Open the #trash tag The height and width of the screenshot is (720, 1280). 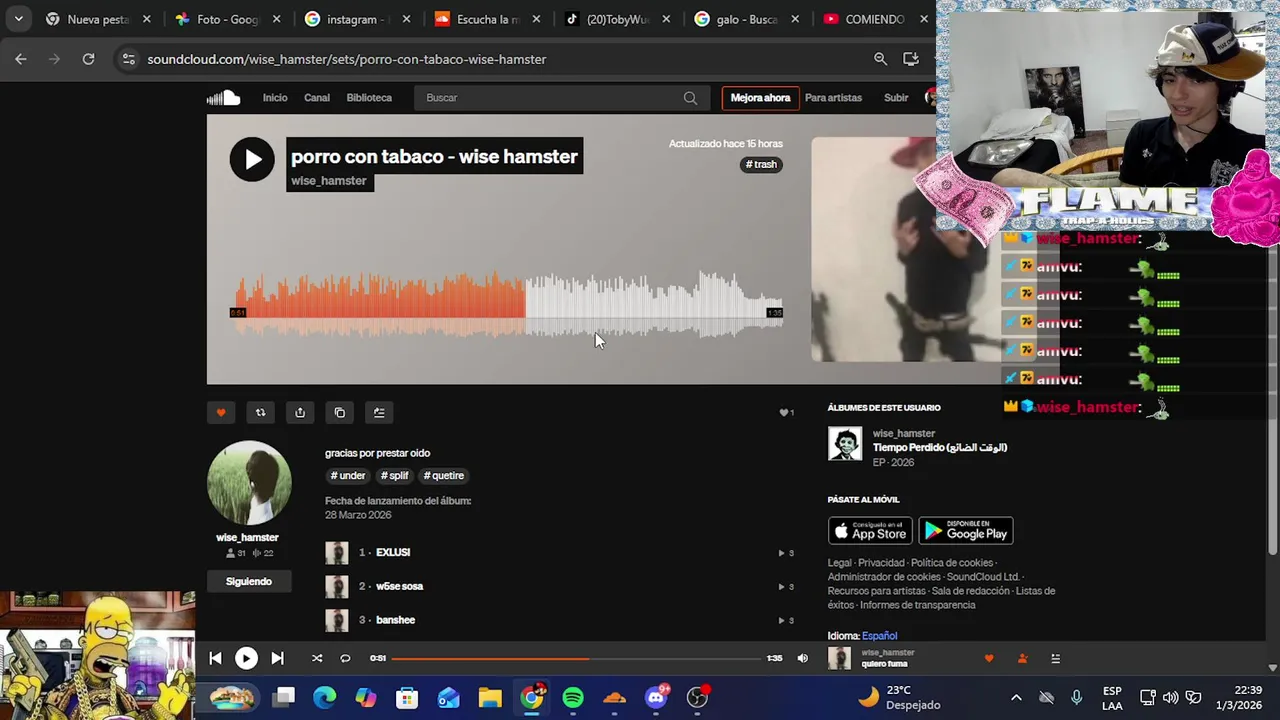click(x=761, y=164)
